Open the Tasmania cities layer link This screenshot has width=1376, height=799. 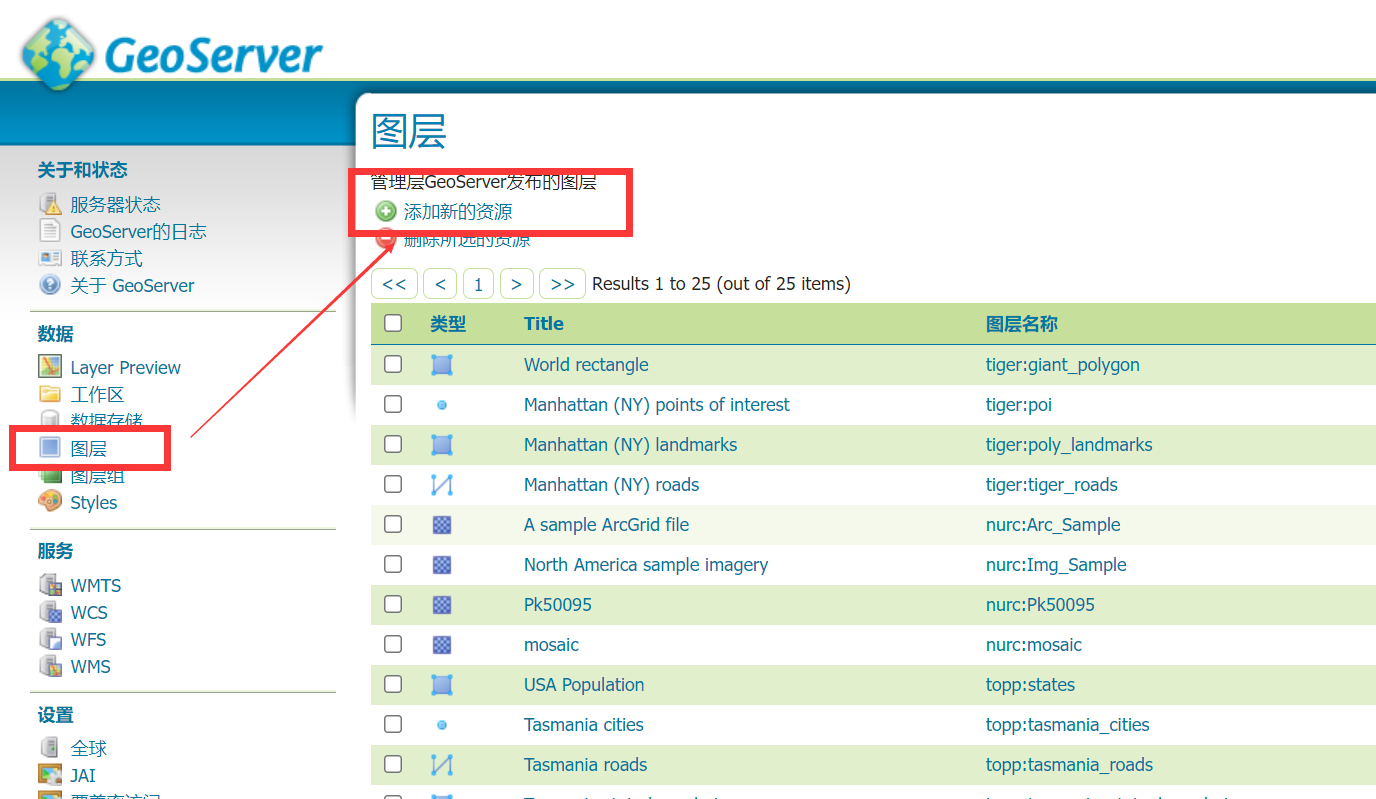click(584, 725)
